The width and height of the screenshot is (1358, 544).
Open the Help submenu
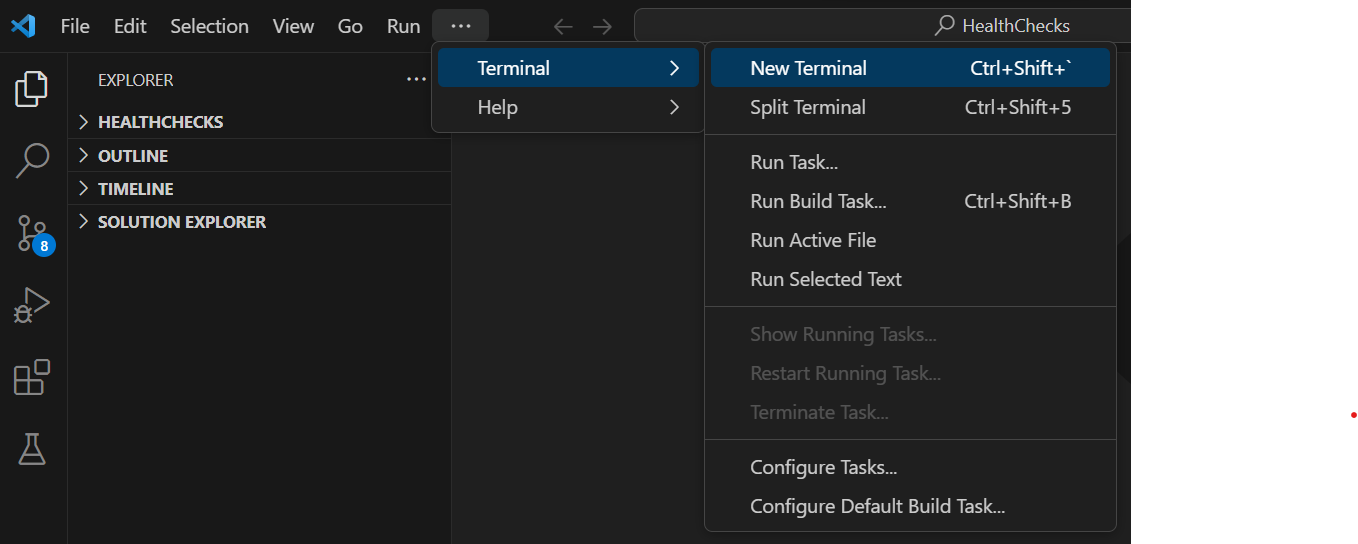coord(568,107)
